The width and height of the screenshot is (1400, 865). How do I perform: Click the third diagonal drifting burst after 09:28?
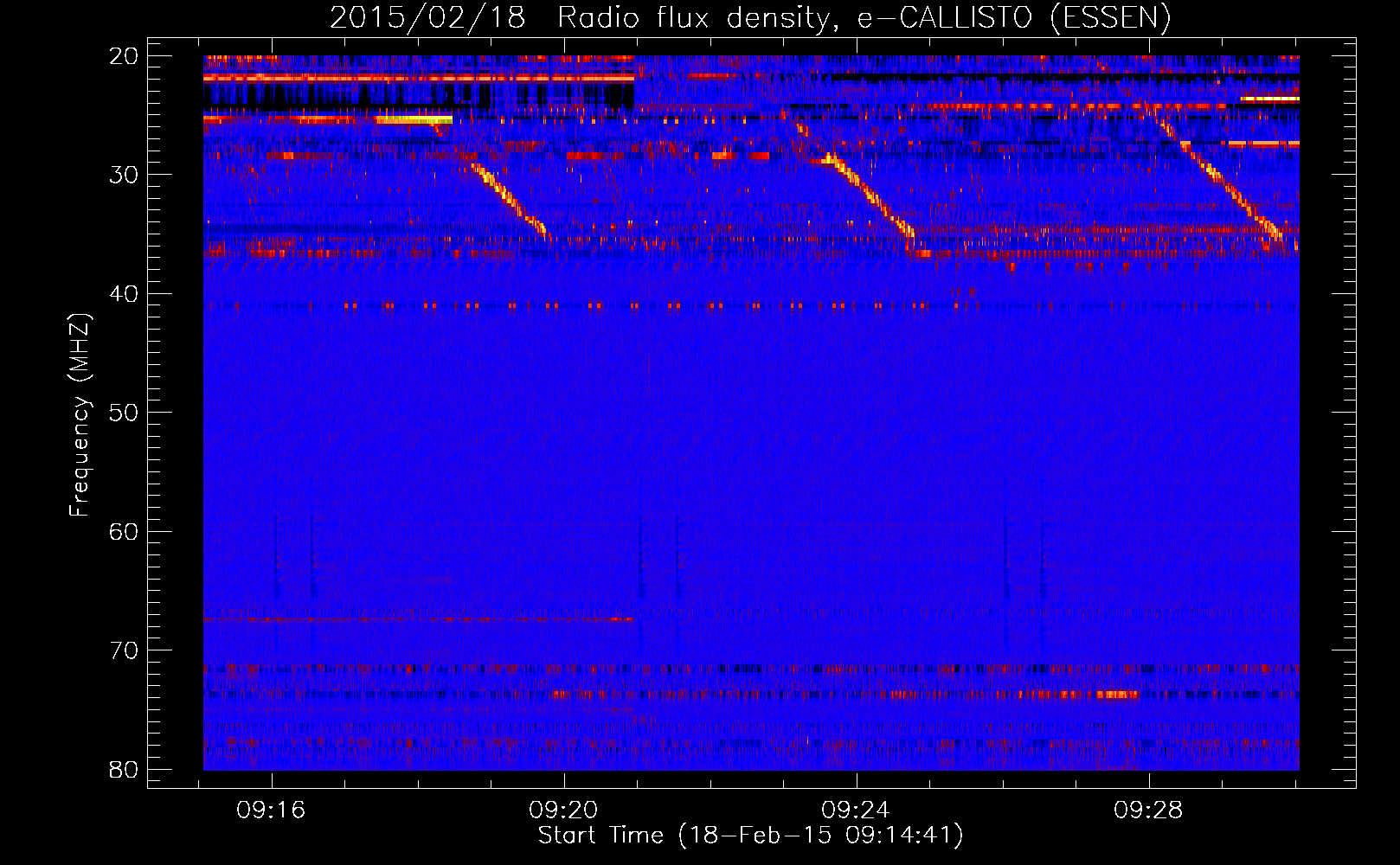[1229, 190]
